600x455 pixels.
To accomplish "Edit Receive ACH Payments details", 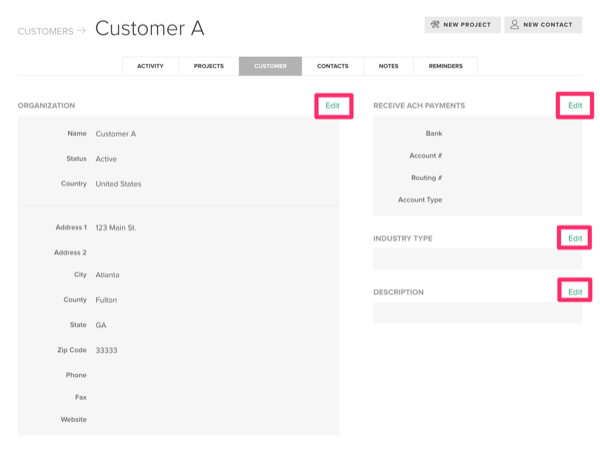I will pos(575,106).
